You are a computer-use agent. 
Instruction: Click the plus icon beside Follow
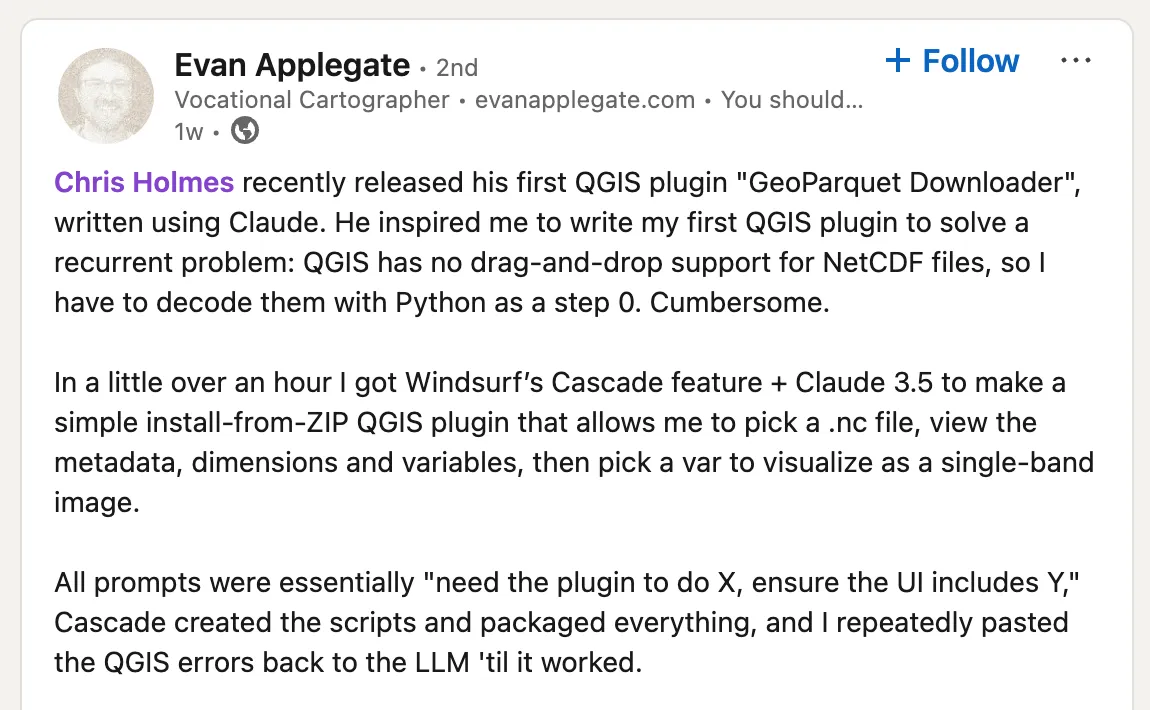coord(898,61)
